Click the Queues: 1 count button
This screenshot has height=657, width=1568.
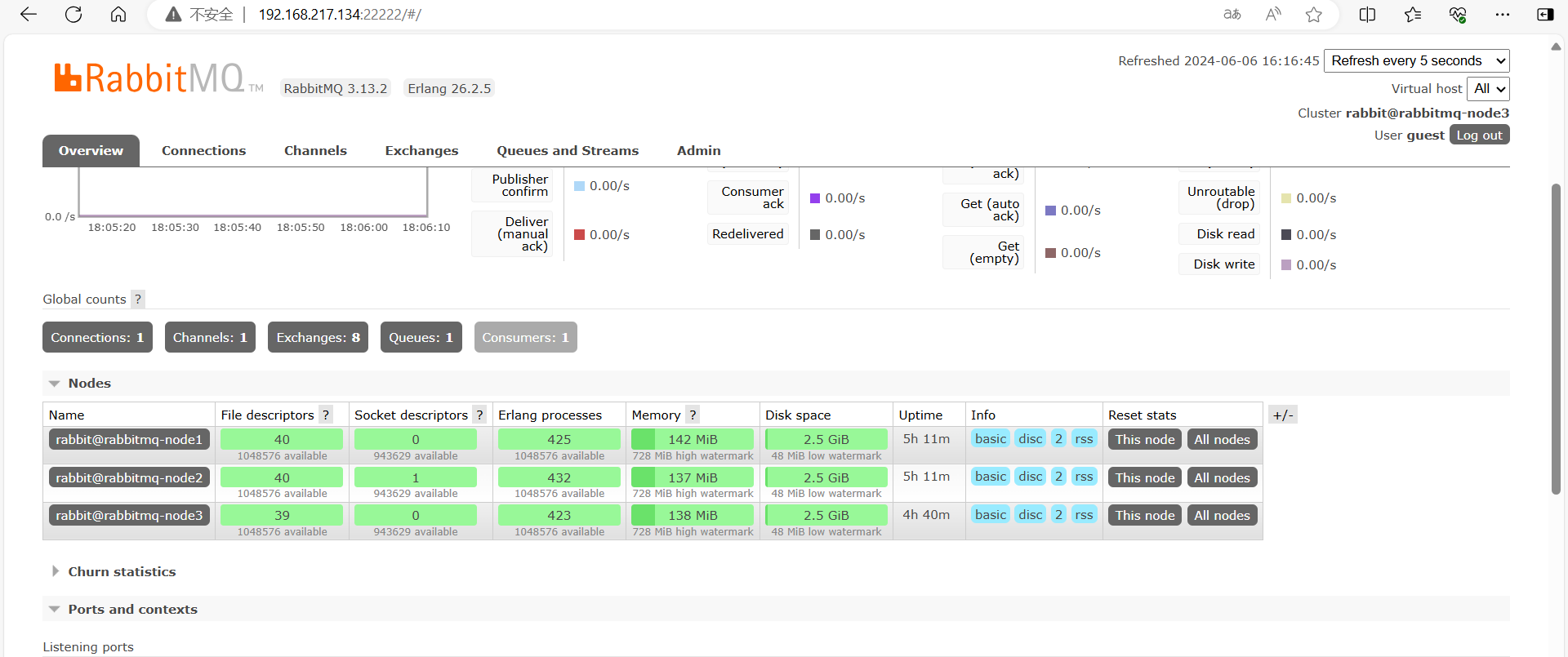[421, 337]
